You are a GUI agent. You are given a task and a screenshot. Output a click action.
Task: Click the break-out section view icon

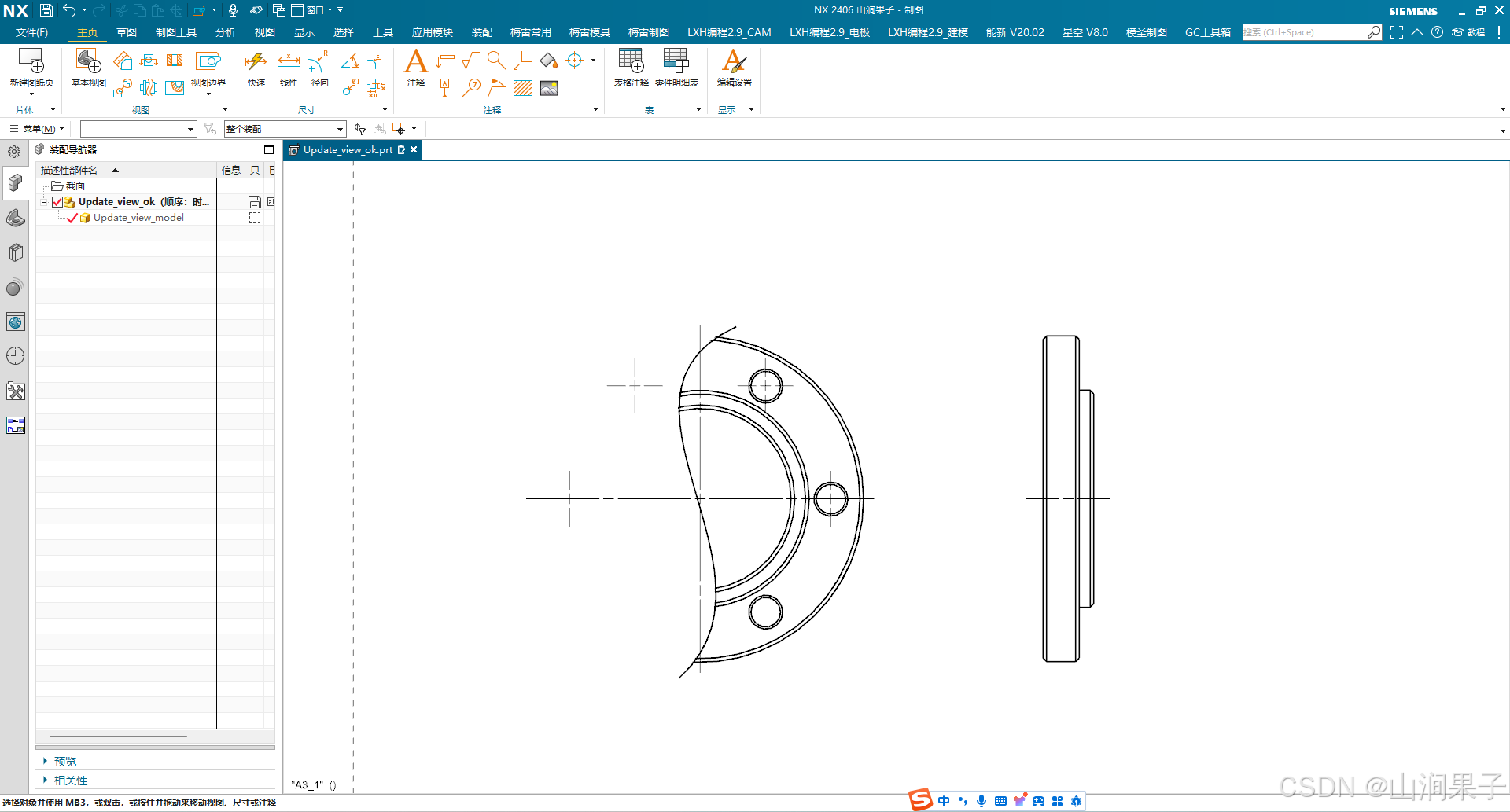pyautogui.click(x=175, y=88)
